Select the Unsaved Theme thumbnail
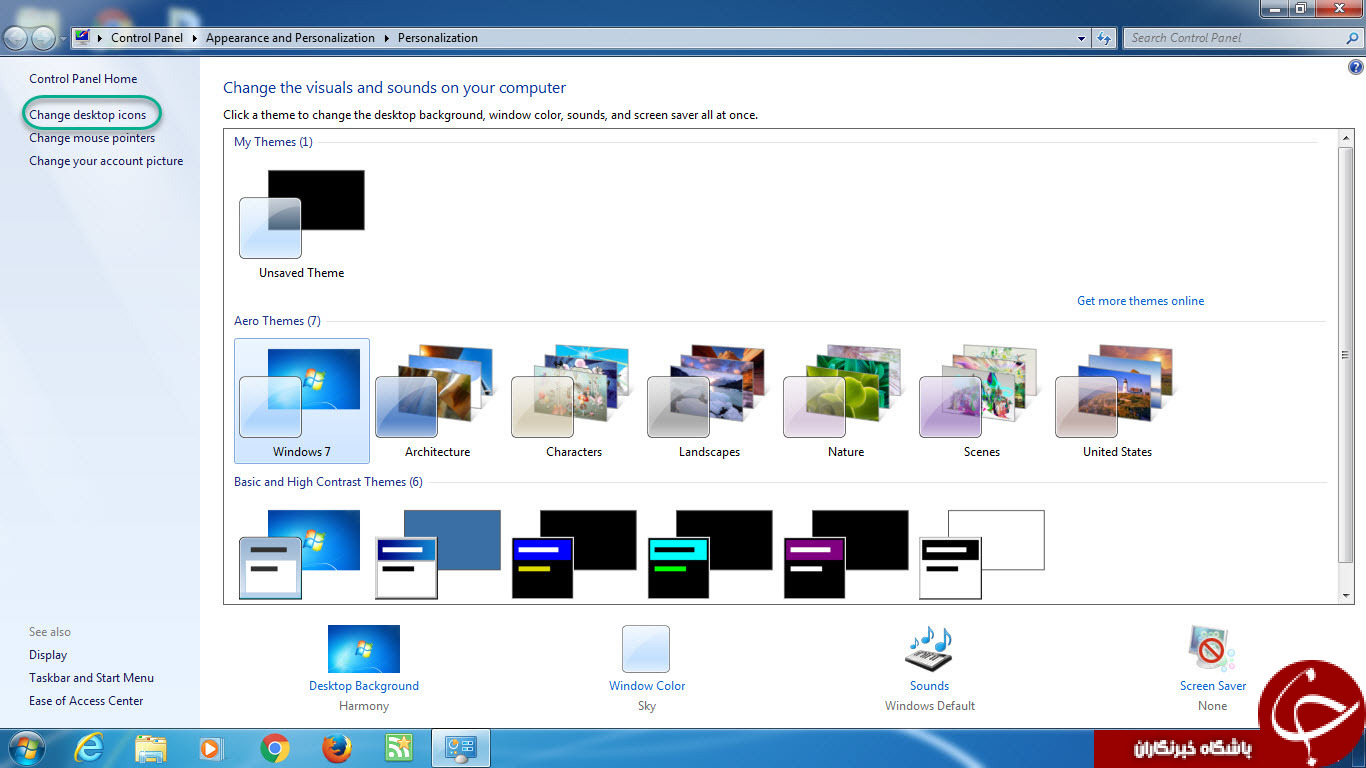The width and height of the screenshot is (1366, 768). pyautogui.click(x=301, y=215)
